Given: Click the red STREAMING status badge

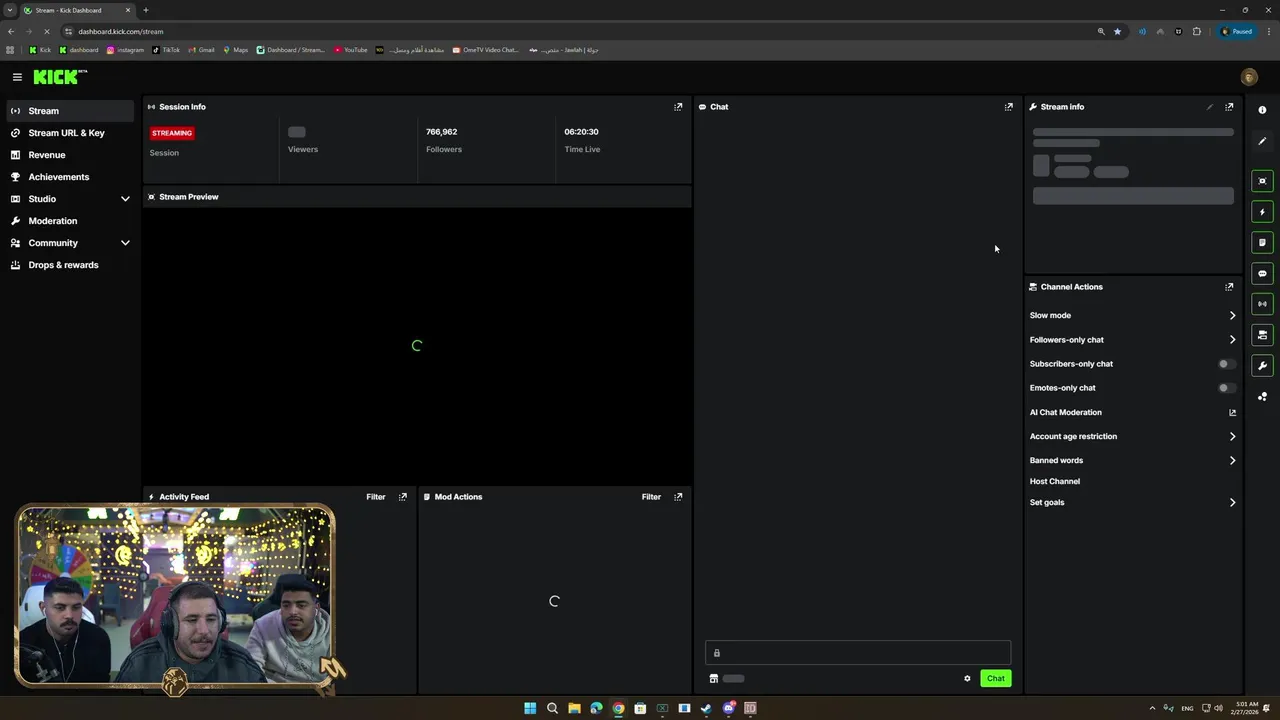Looking at the screenshot, I should [x=172, y=133].
